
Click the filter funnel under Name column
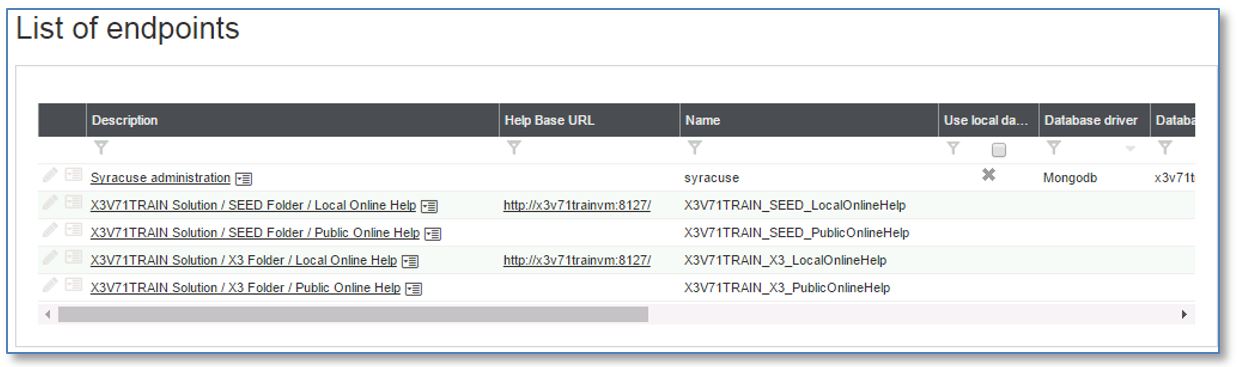[693, 148]
